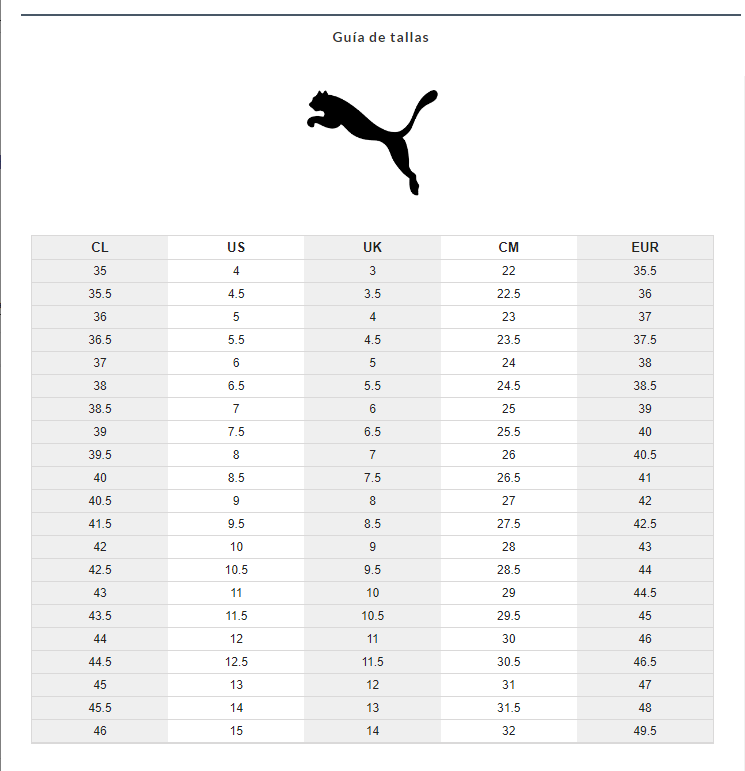The height and width of the screenshot is (771, 745).
Task: Click CL size 46 in last row
Action: tap(100, 731)
